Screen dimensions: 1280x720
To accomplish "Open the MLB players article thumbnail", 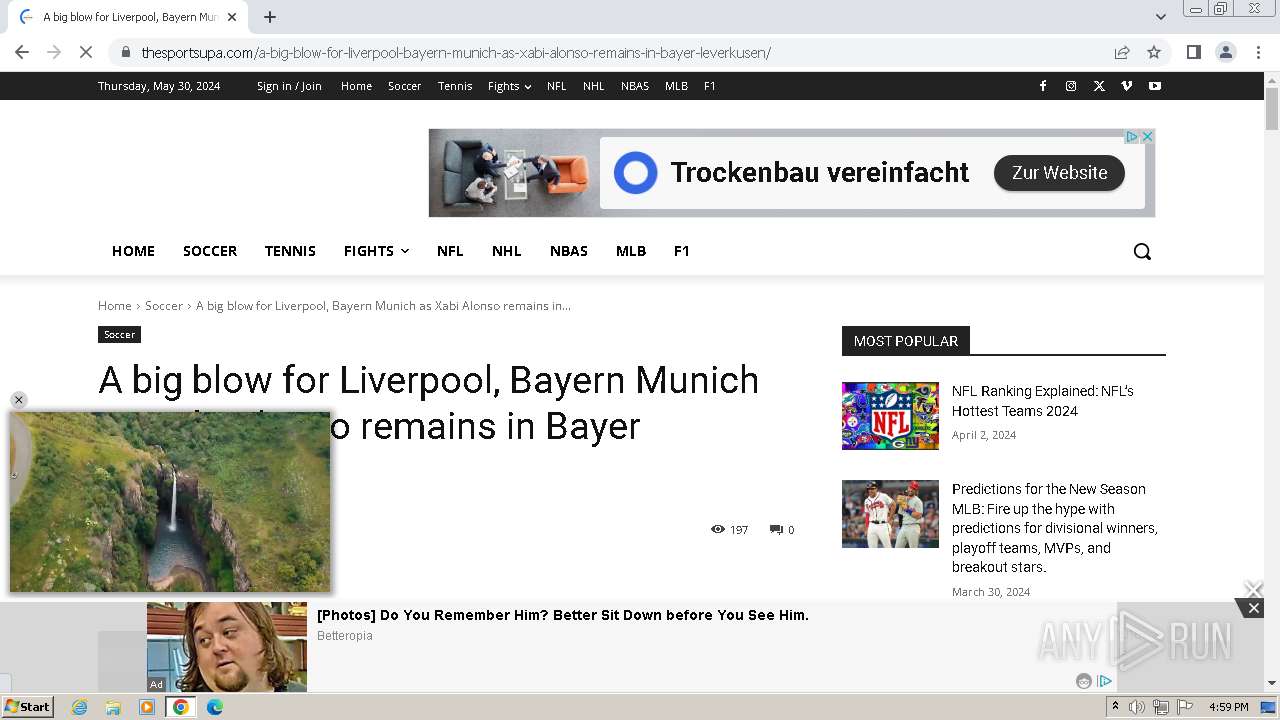I will (890, 514).
